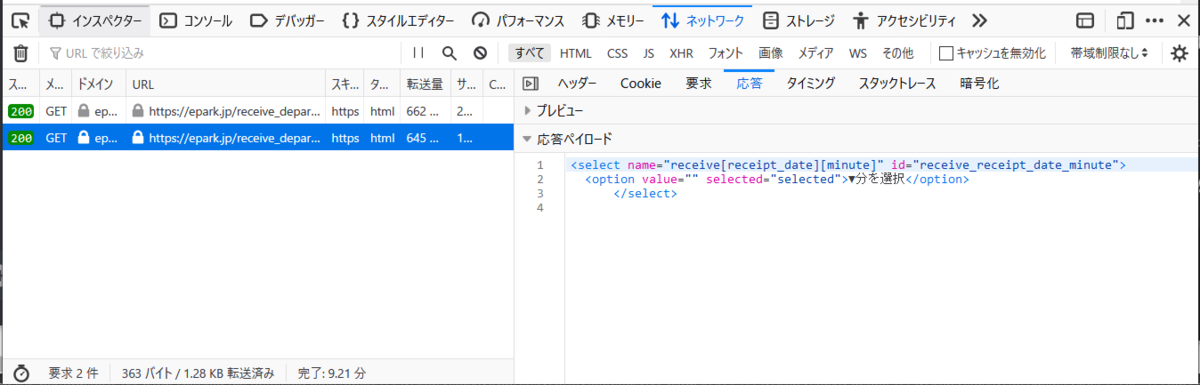Activate the element picker icon

20,20
